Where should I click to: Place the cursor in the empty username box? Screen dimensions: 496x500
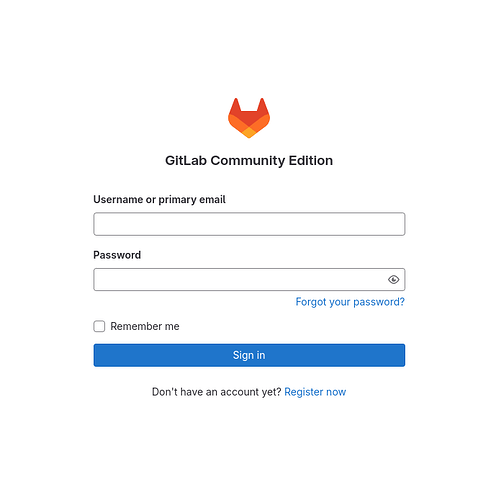click(x=249, y=224)
